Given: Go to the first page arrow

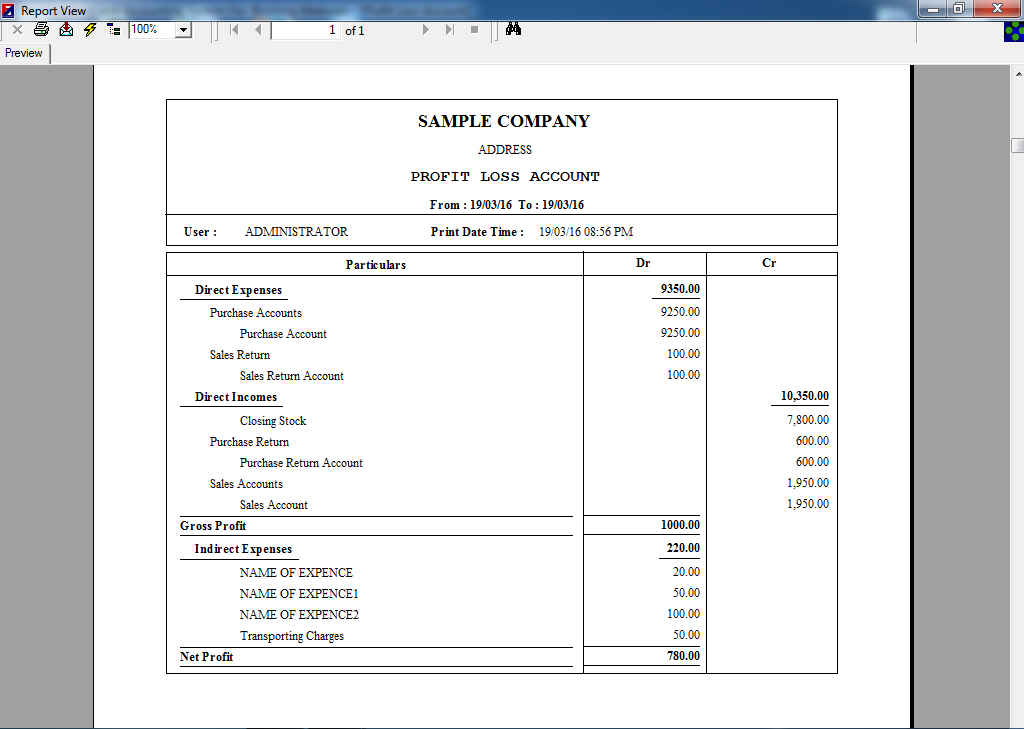Looking at the screenshot, I should [x=234, y=30].
